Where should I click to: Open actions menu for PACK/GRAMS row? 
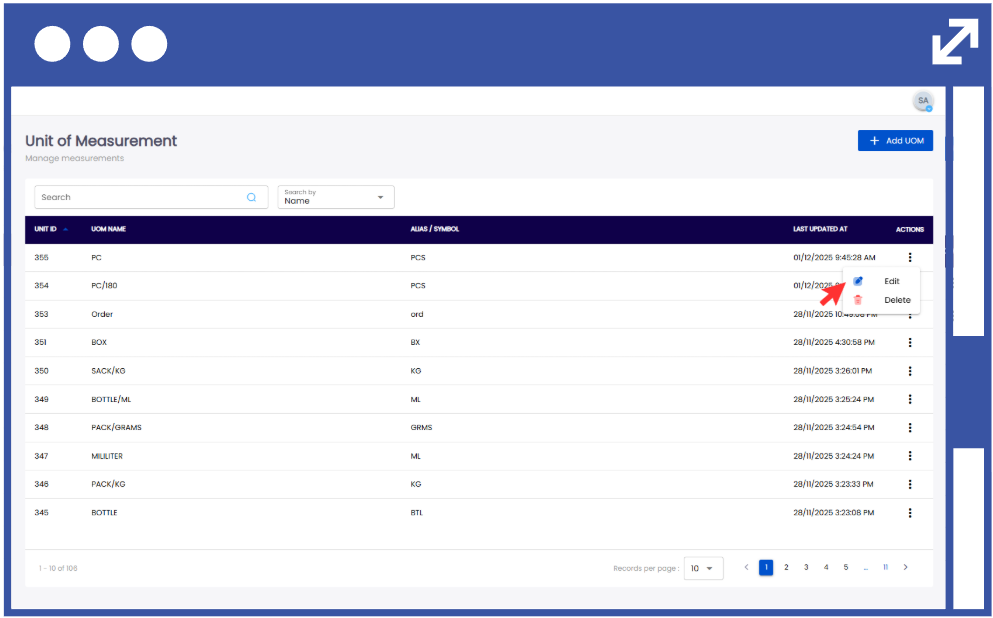coord(910,428)
